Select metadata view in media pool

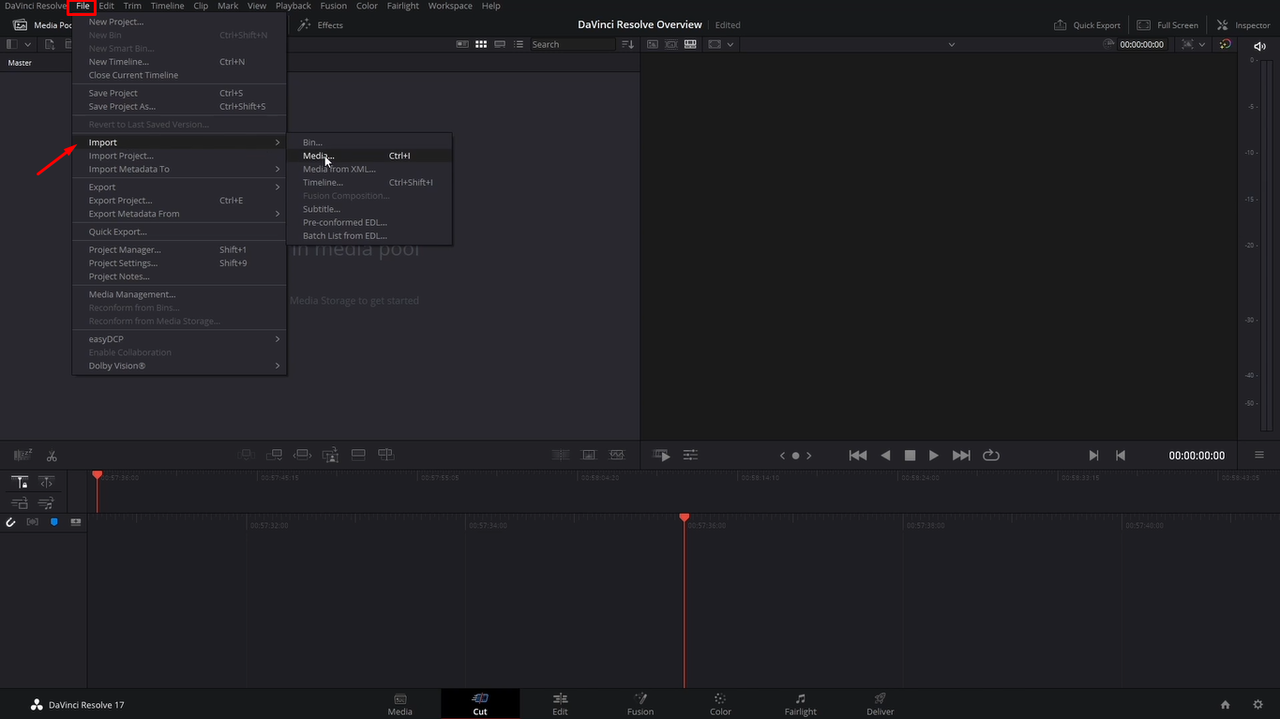click(x=462, y=44)
